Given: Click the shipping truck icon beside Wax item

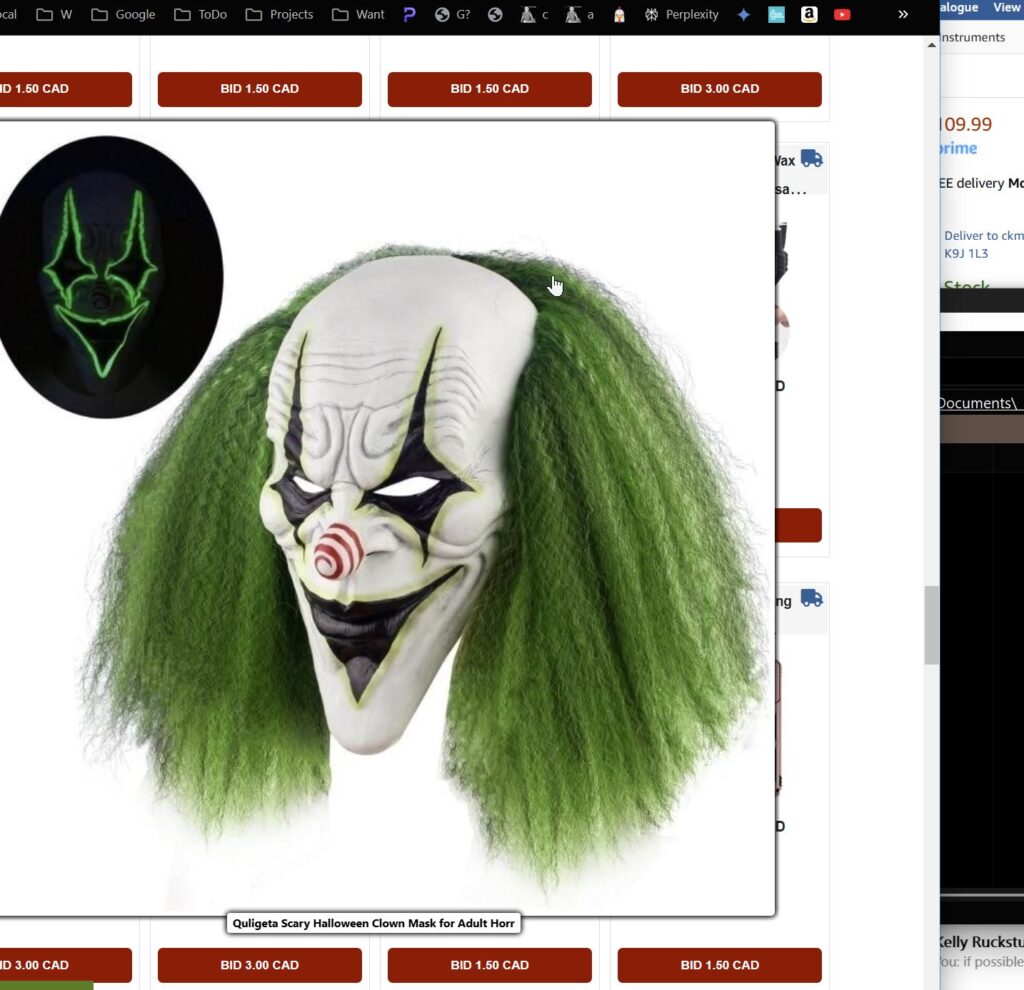Looking at the screenshot, I should pos(811,159).
